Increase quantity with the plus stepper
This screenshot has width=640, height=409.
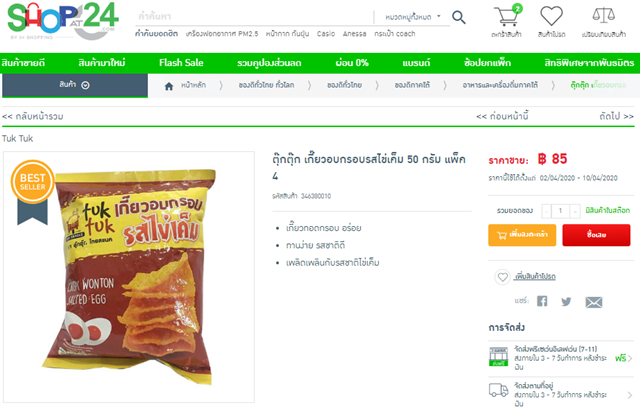click(x=575, y=211)
